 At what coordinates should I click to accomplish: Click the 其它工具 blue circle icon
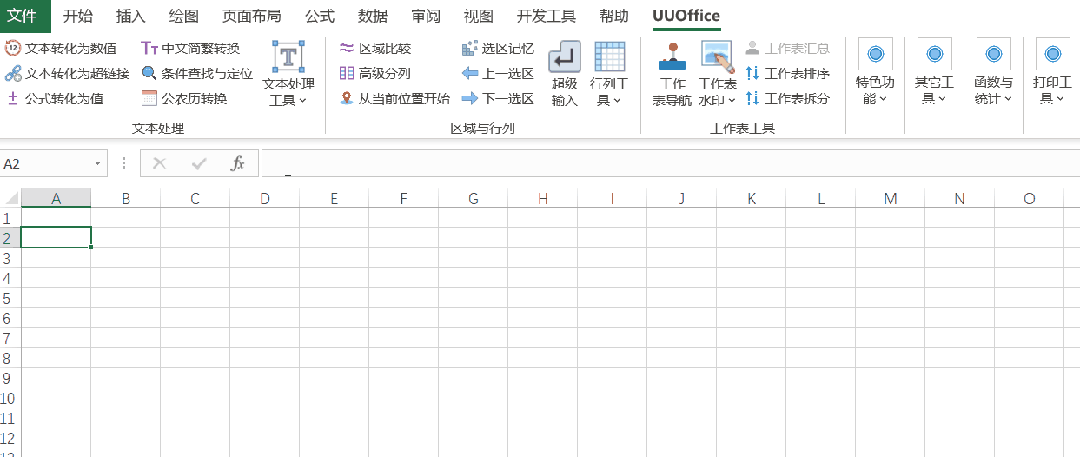(935, 54)
